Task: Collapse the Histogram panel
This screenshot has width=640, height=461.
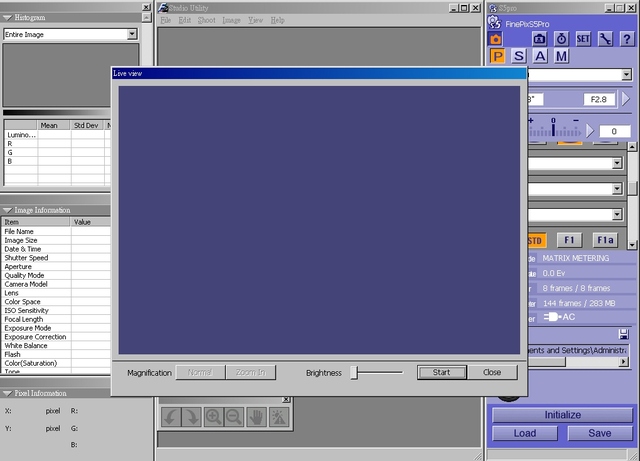Action: (x=7, y=18)
